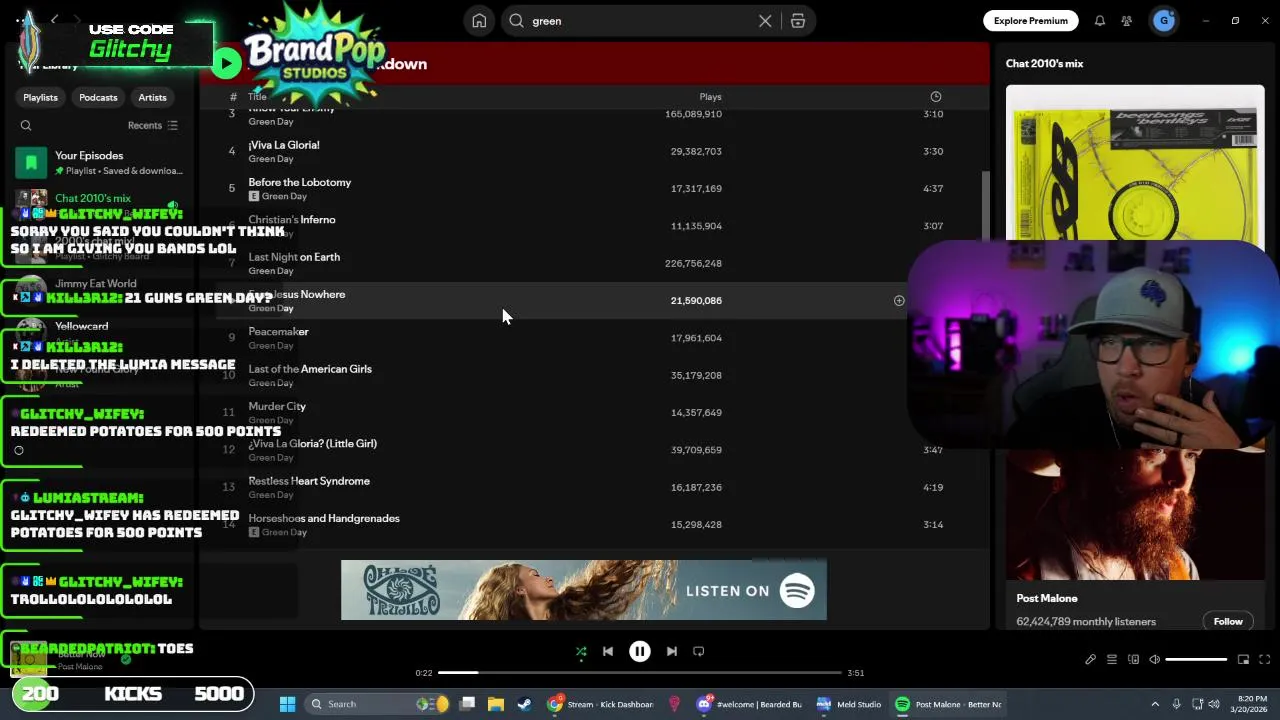The height and width of the screenshot is (720, 1280).
Task: Skip to next track
Action: [672, 652]
